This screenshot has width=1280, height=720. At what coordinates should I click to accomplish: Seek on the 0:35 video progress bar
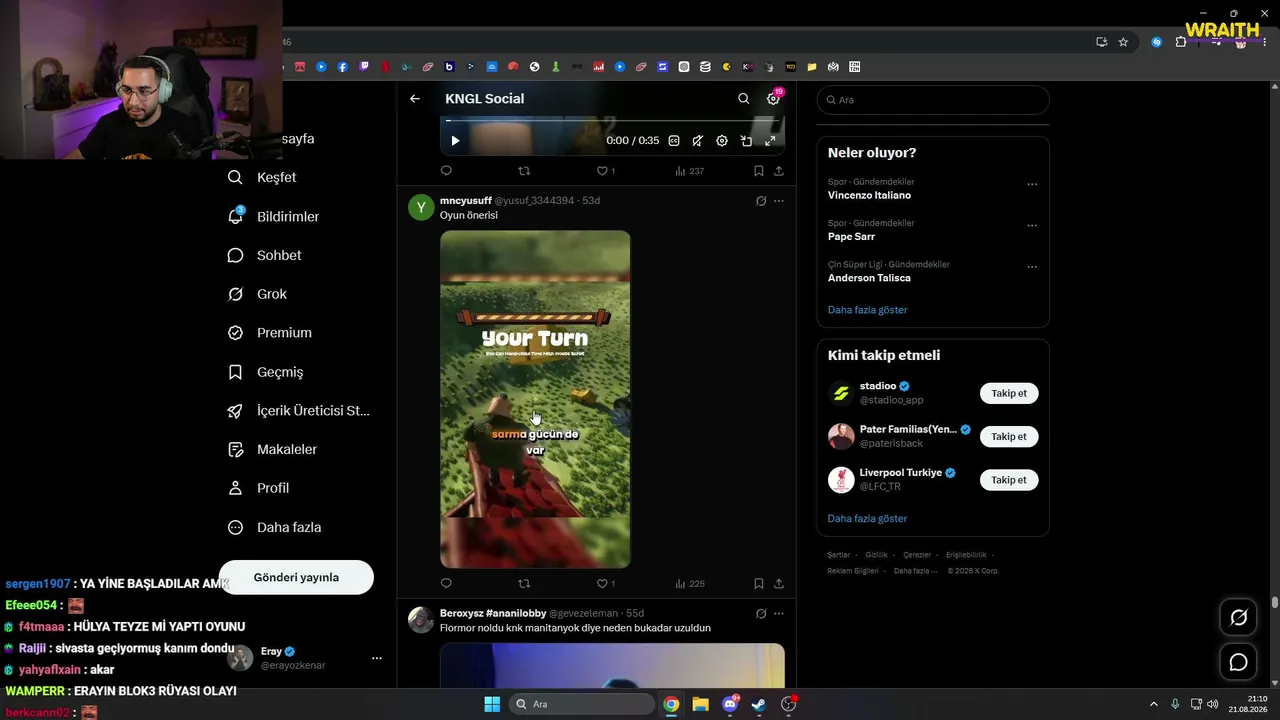pyautogui.click(x=612, y=121)
